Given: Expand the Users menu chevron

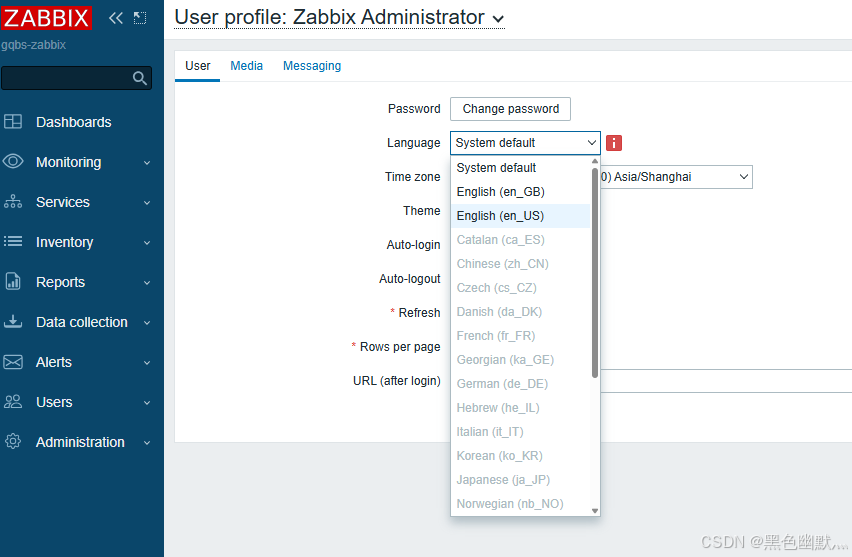Looking at the screenshot, I should click(x=147, y=403).
